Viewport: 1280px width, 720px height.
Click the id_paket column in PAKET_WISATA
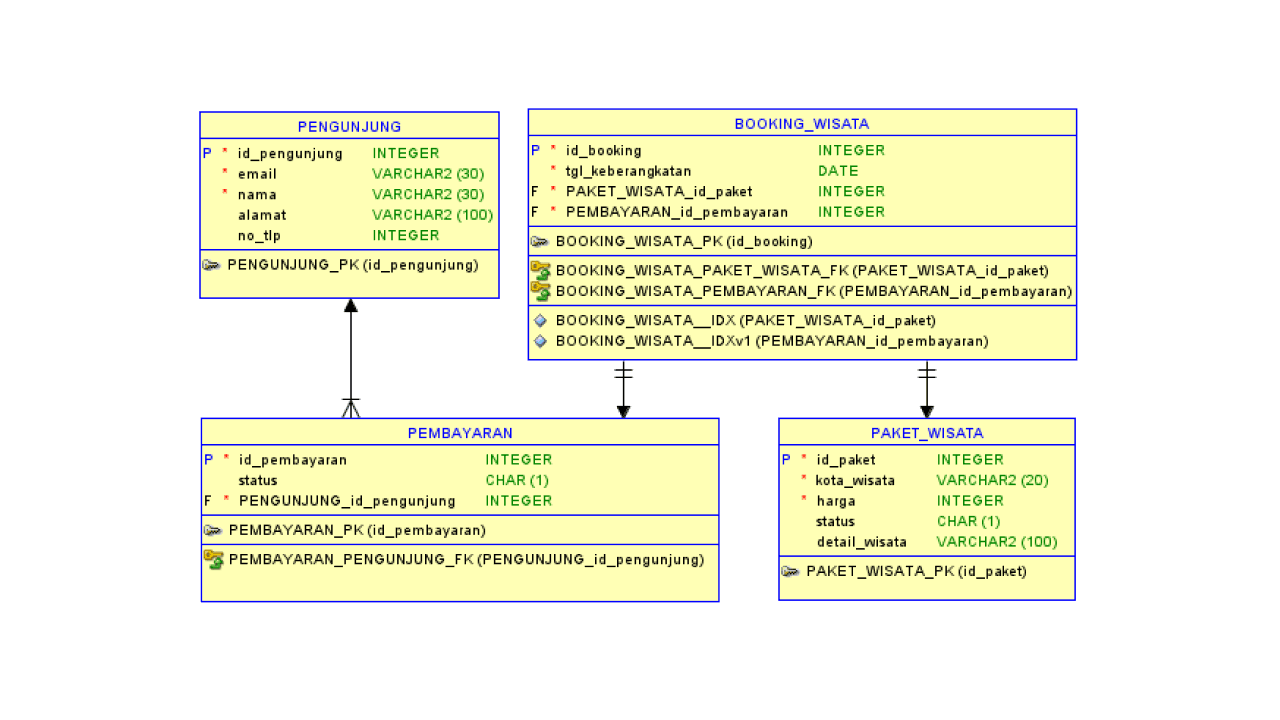coord(846,460)
